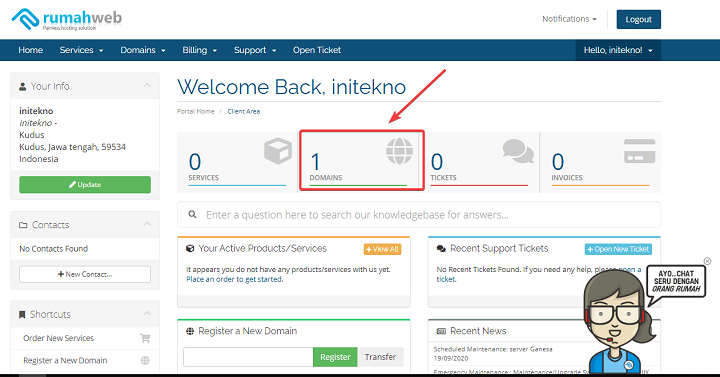The width and height of the screenshot is (720, 377).
Task: Click the magnifier icon in knowledgebase search
Action: coord(192,214)
